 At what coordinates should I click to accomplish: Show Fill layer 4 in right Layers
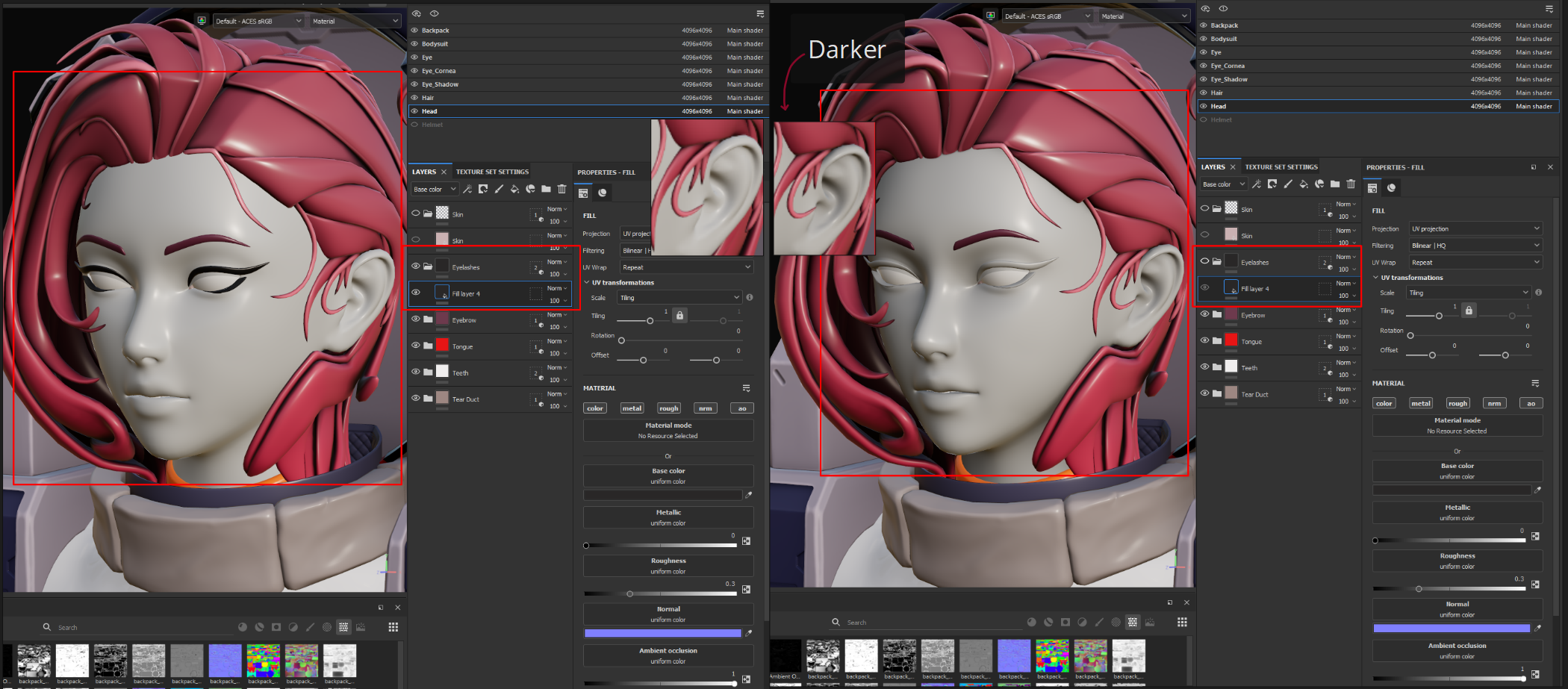coord(1204,287)
